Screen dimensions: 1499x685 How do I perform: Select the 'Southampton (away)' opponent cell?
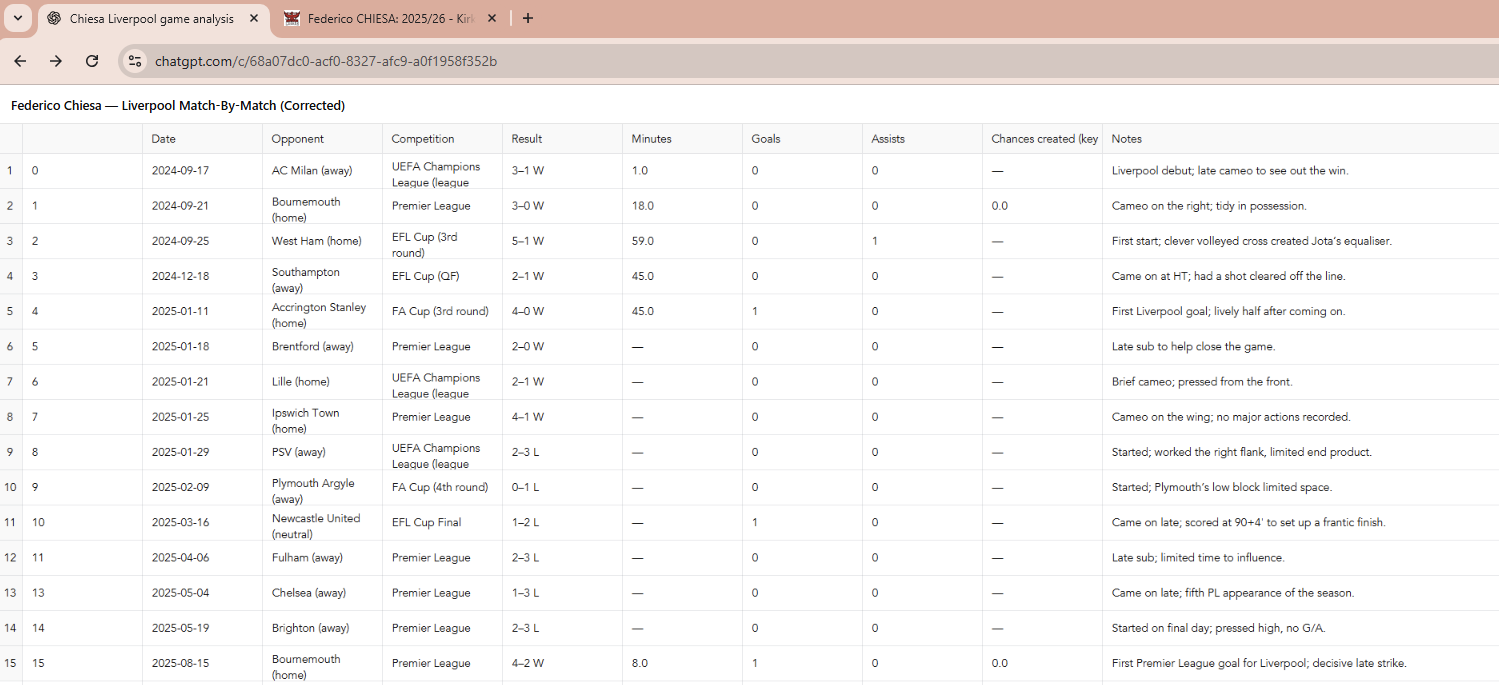(x=322, y=276)
